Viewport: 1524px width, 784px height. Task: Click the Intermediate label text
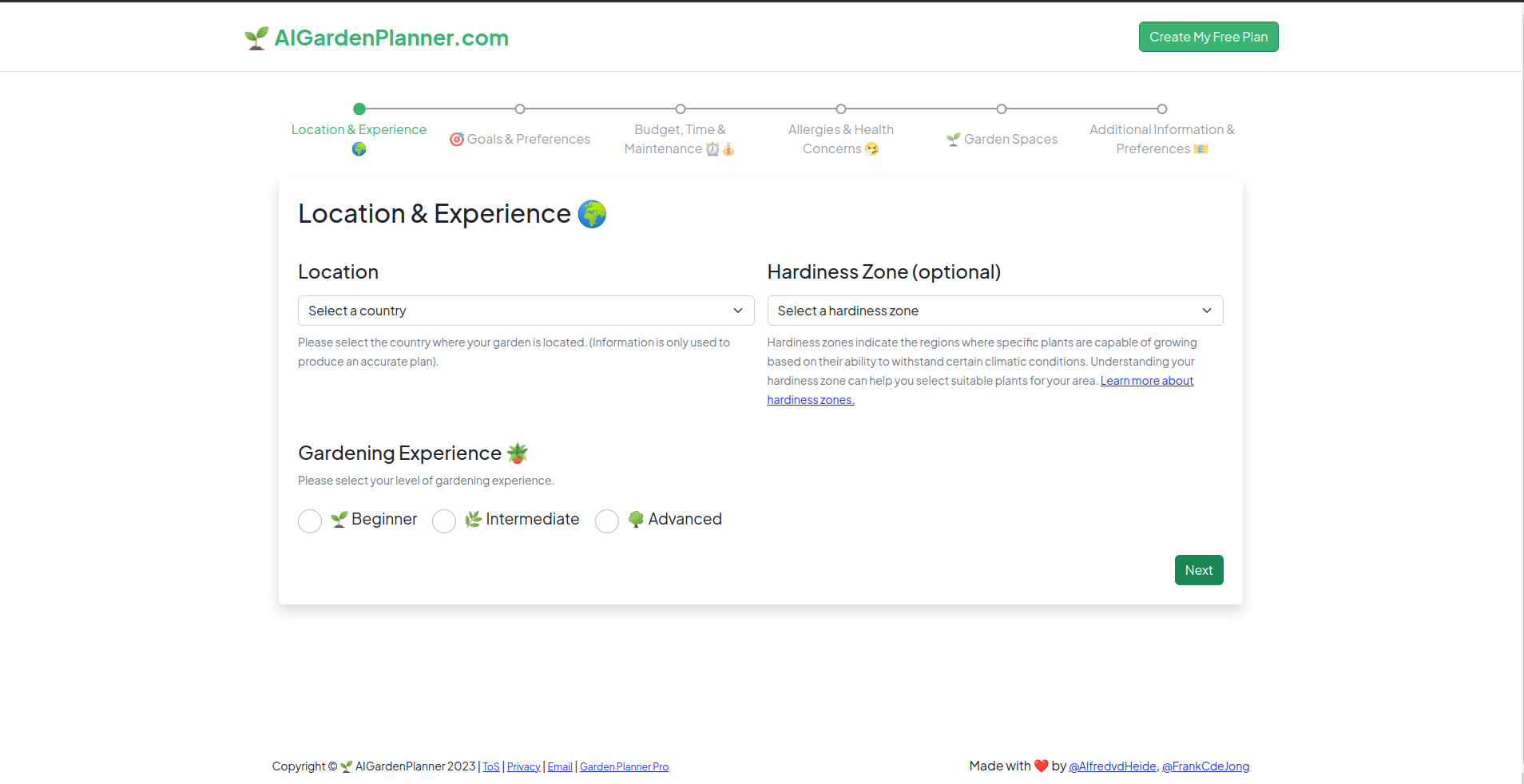[x=533, y=519]
